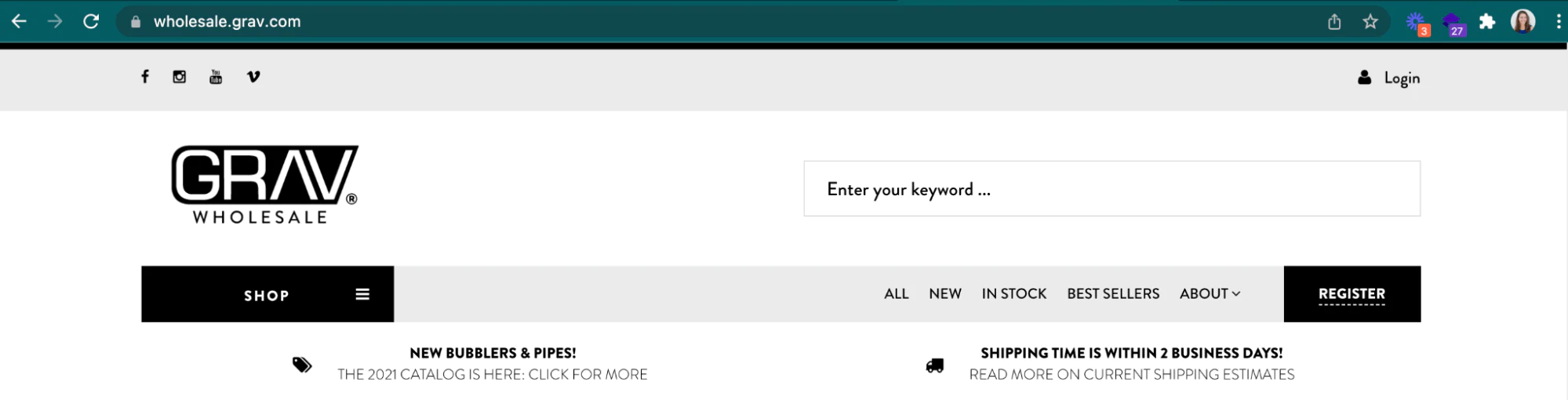The width and height of the screenshot is (1568, 400).
Task: Reload the page
Action: tap(91, 22)
